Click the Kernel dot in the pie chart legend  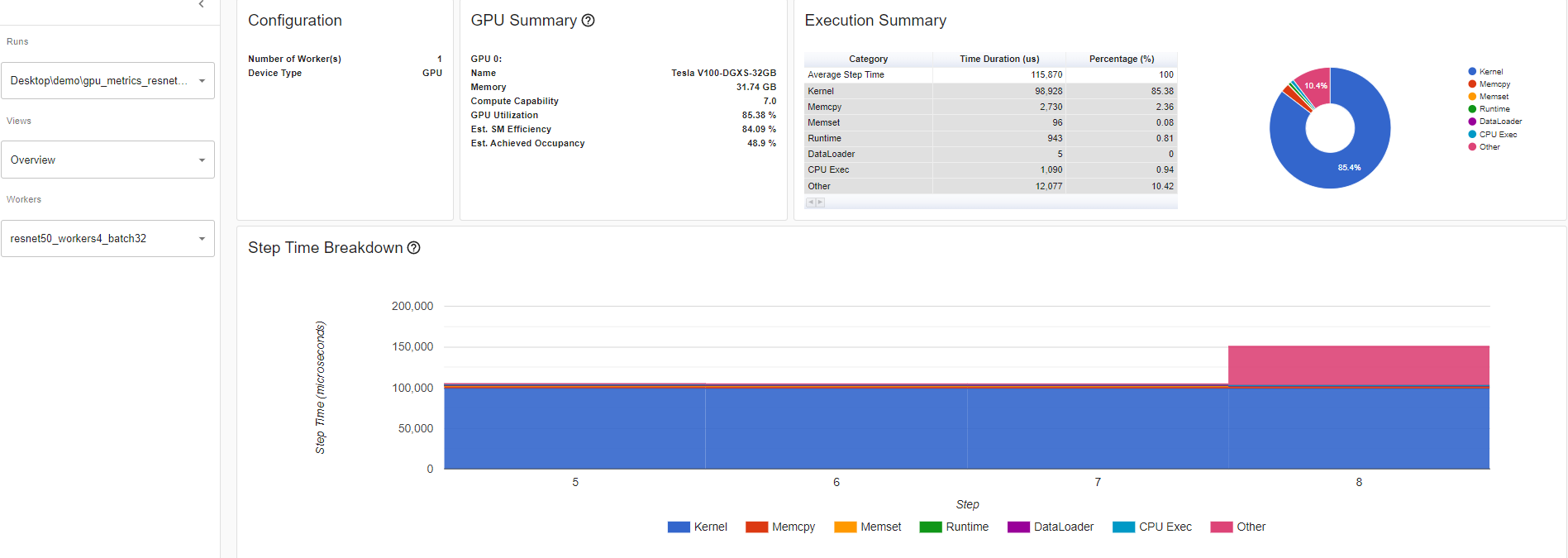pyautogui.click(x=1472, y=72)
